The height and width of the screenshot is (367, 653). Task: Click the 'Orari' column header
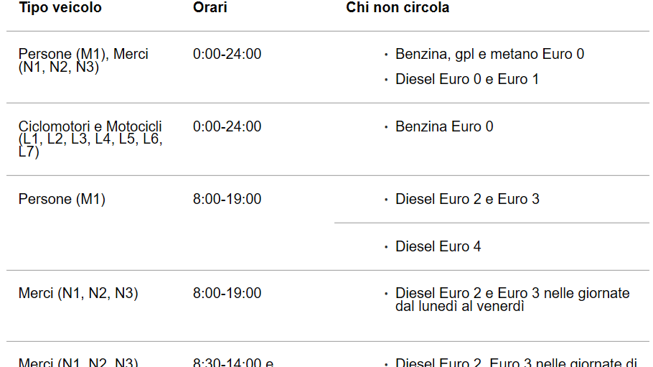tap(210, 7)
